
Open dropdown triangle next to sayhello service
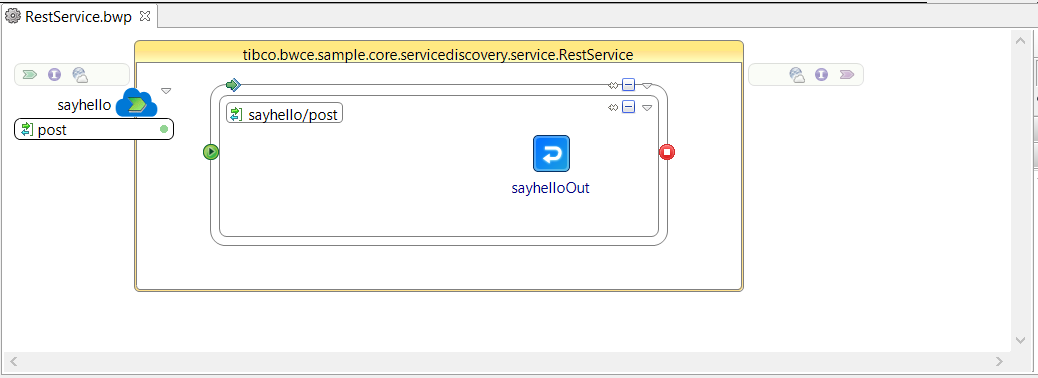[166, 91]
